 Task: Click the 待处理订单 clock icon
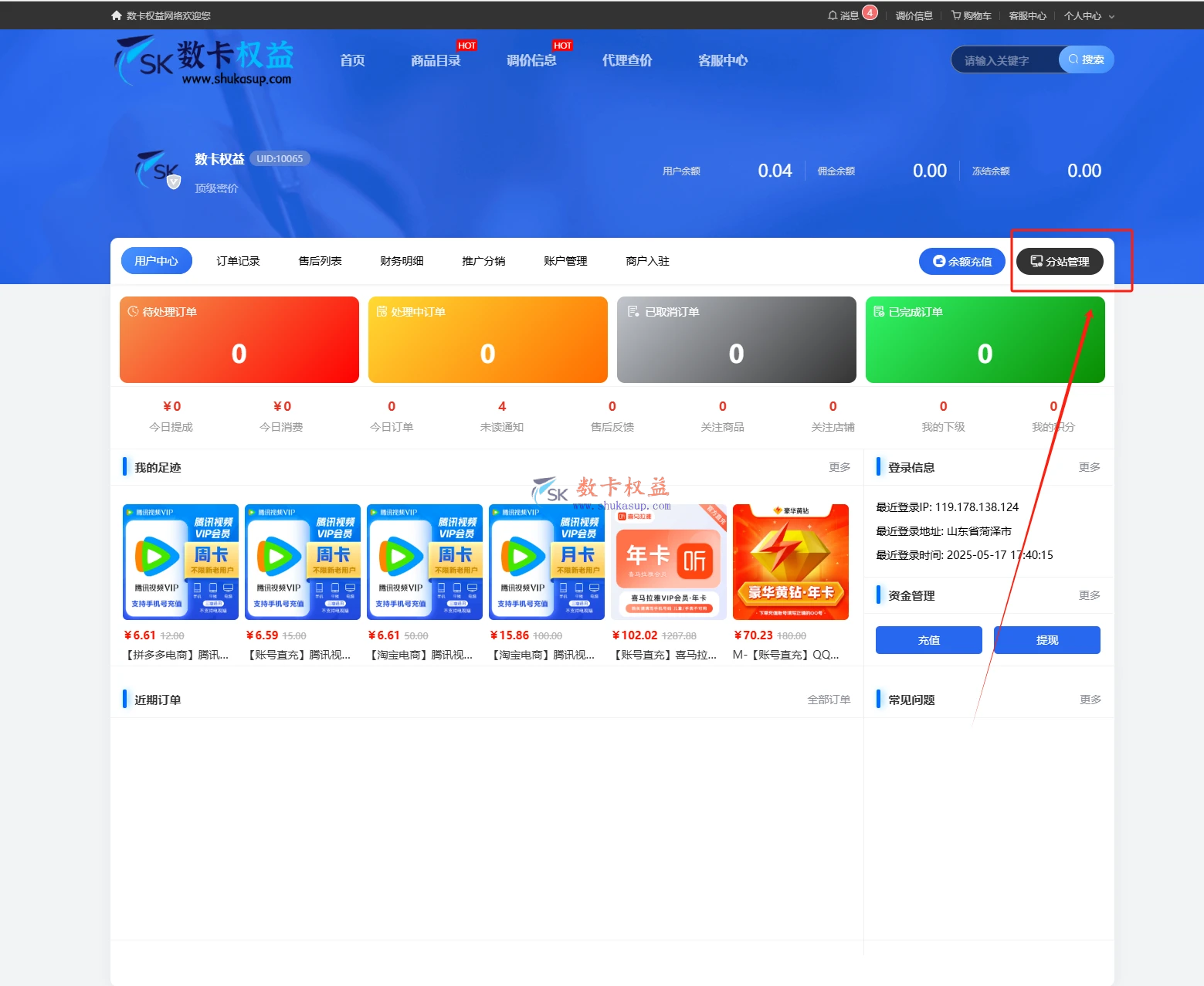pos(133,311)
